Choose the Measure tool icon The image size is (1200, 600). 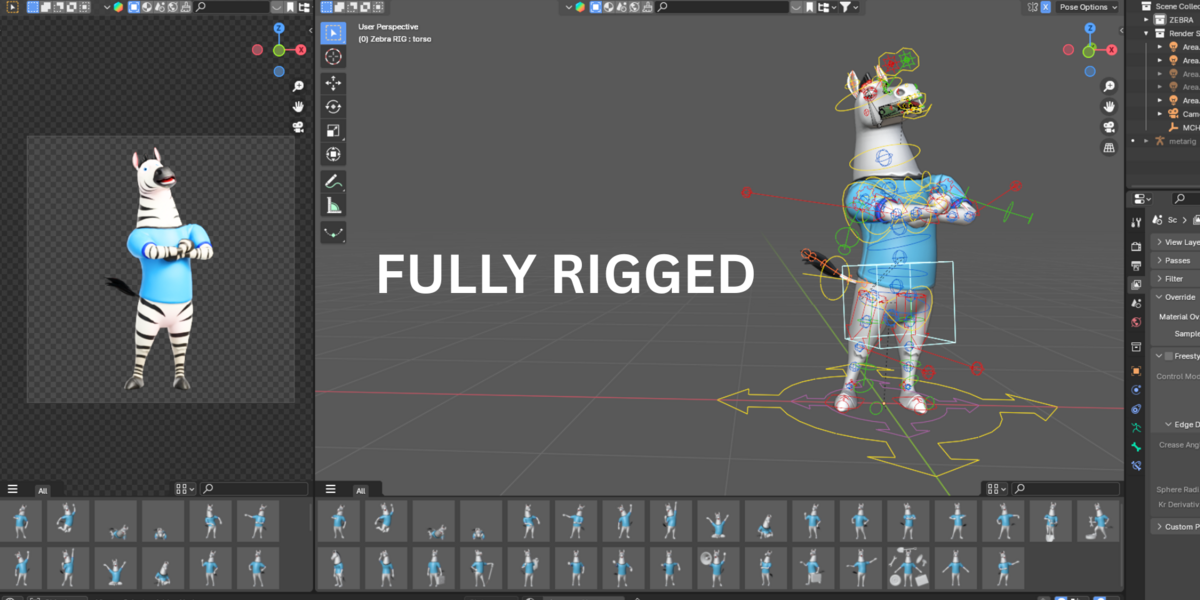(333, 206)
